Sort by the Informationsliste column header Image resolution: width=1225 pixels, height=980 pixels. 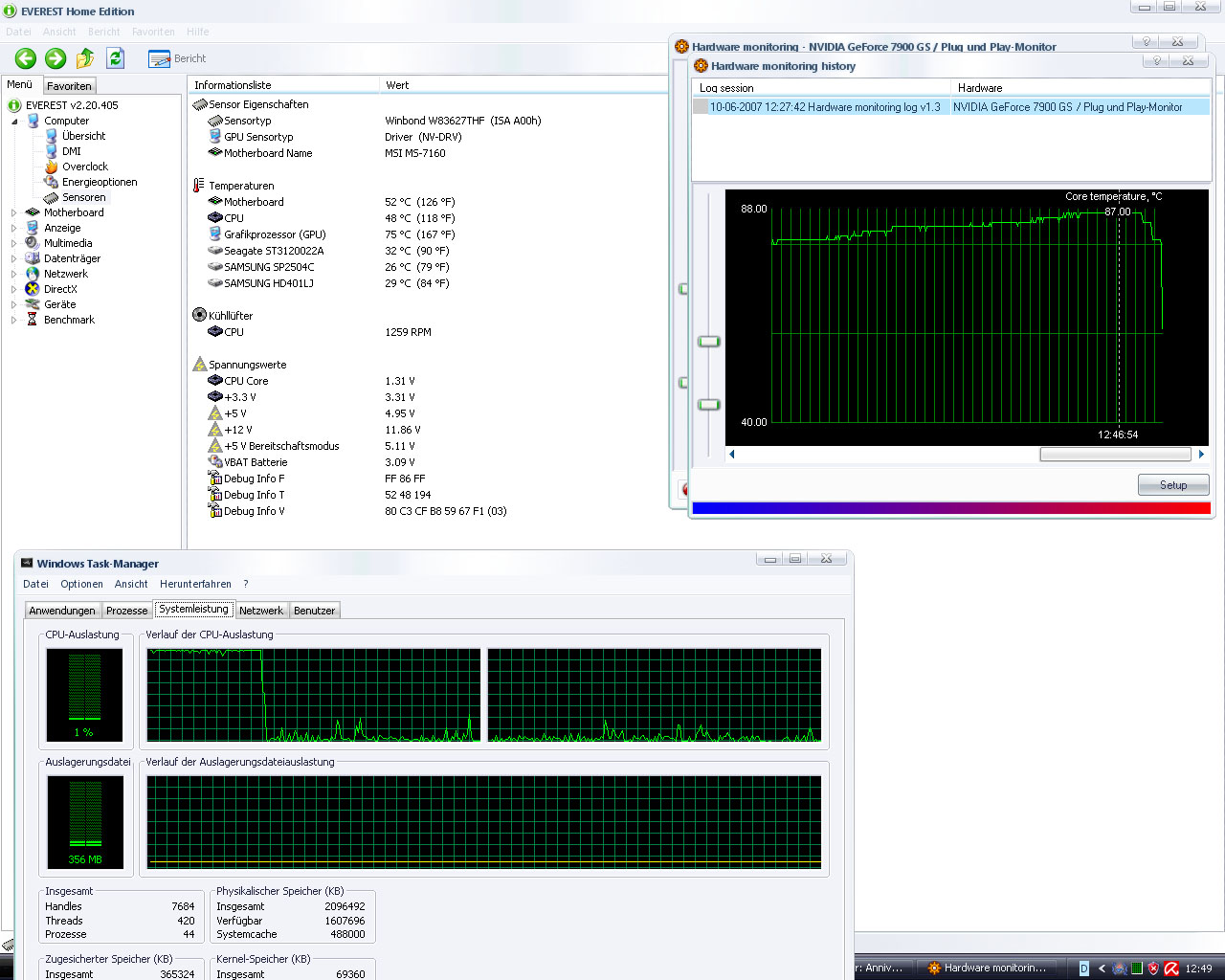[283, 85]
